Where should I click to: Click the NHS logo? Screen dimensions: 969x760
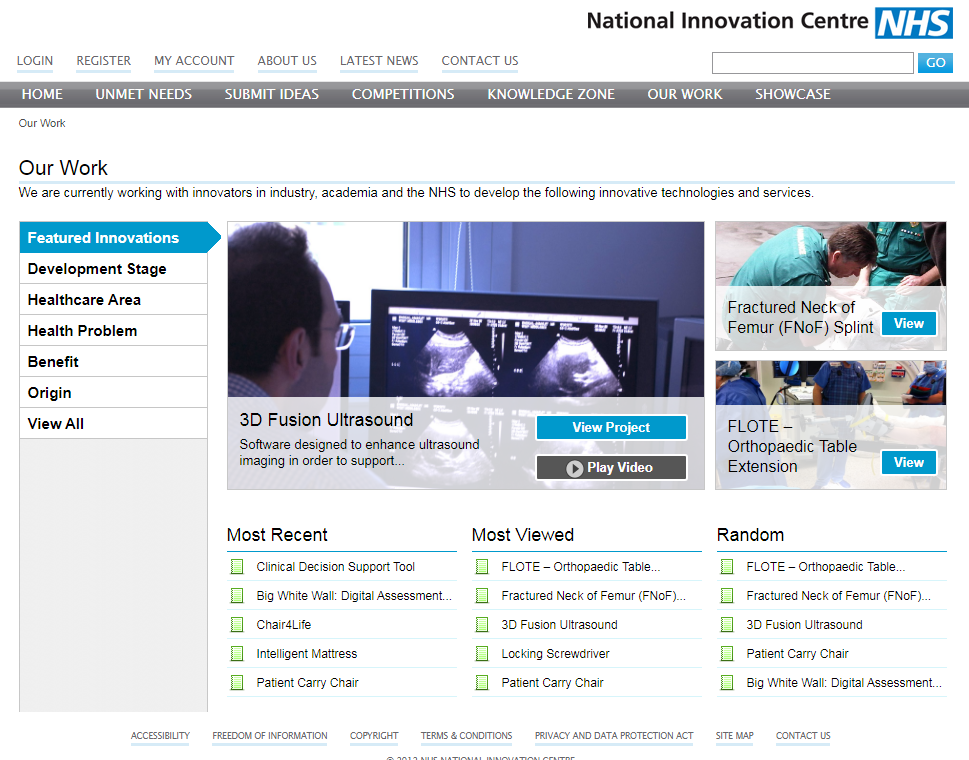(913, 23)
